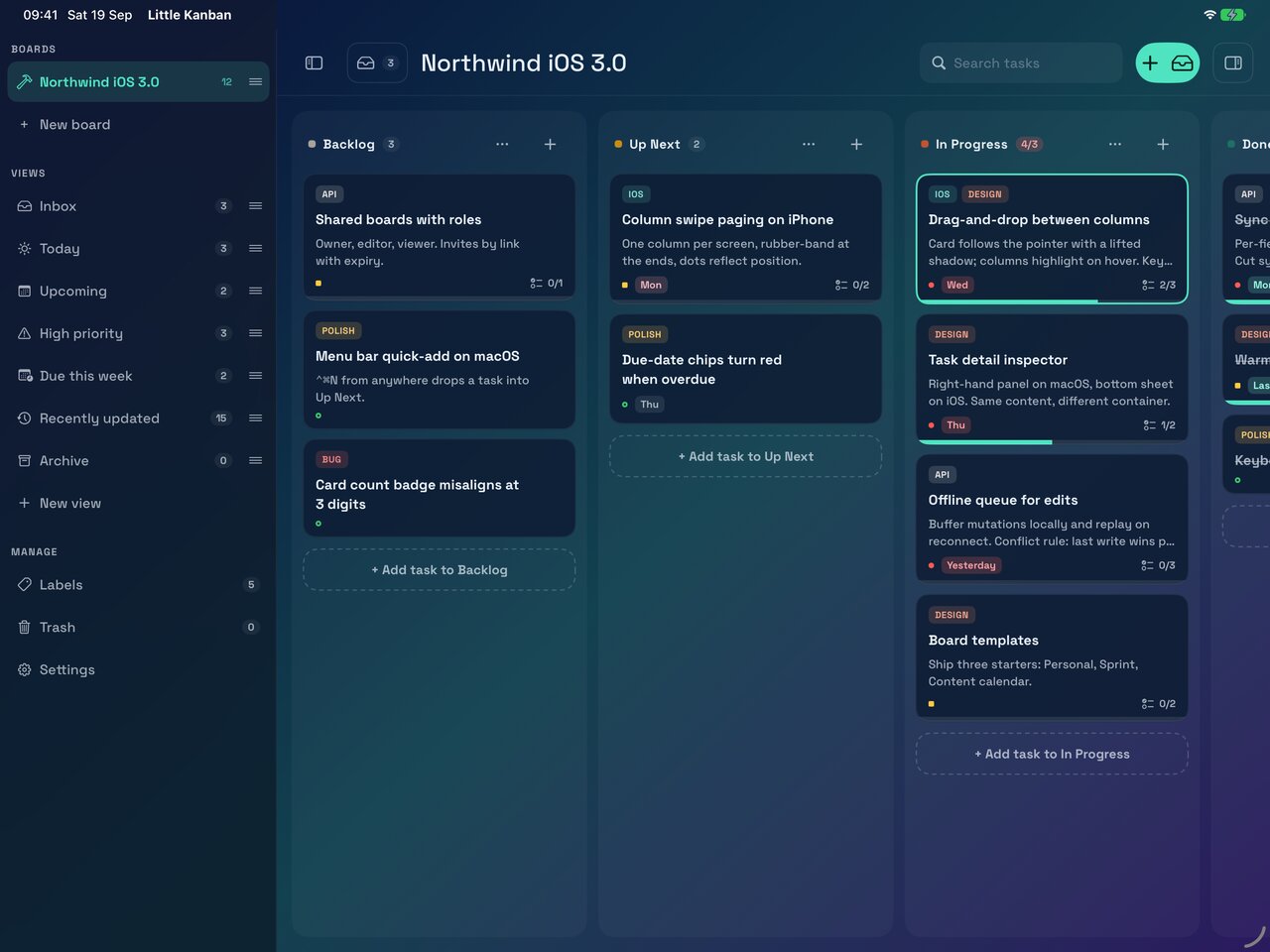
Task: Toggle the left sidebar panel icon
Action: point(314,62)
